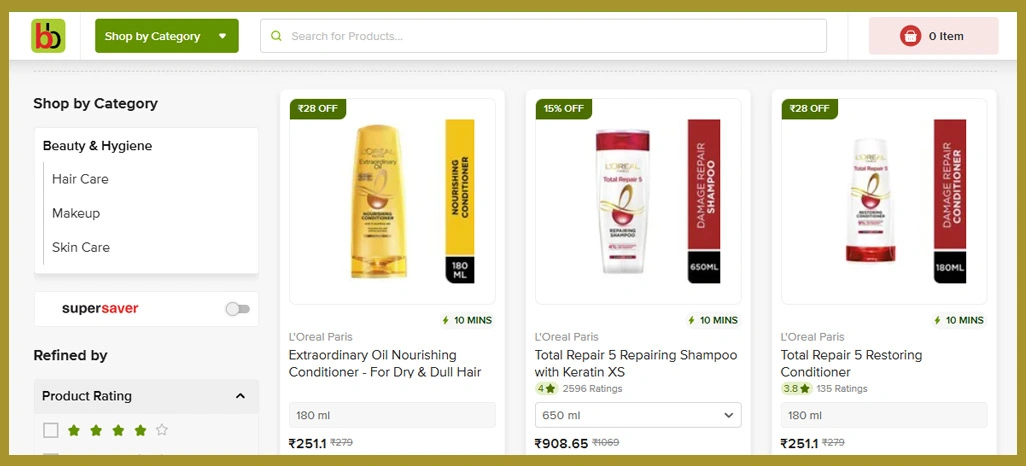Screen dimensions: 1026x466
Task: Check the four-star product rating checkbox
Action: click(51, 430)
